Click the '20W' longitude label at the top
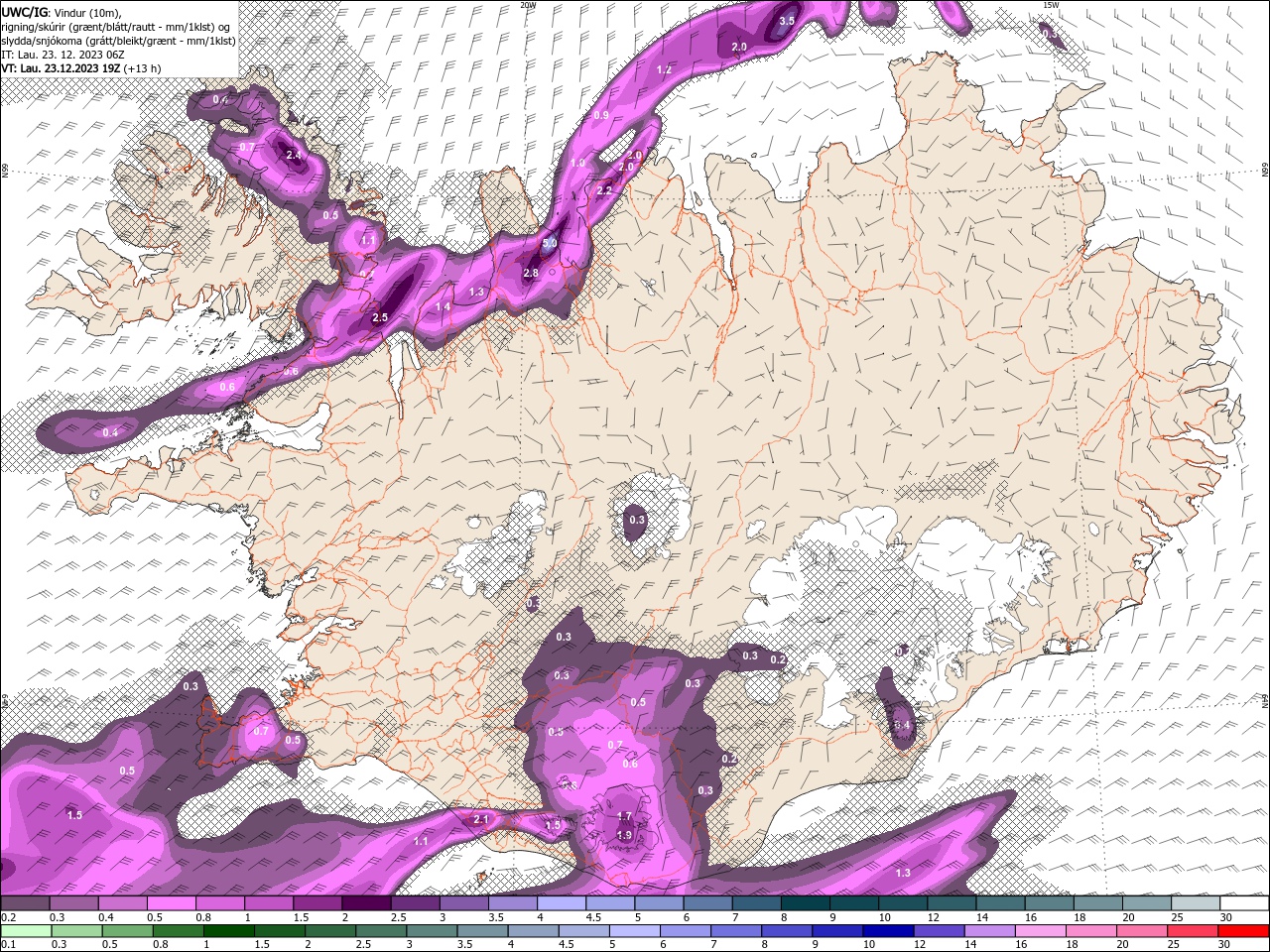Viewport: 1270px width, 952px height. tap(528, 5)
